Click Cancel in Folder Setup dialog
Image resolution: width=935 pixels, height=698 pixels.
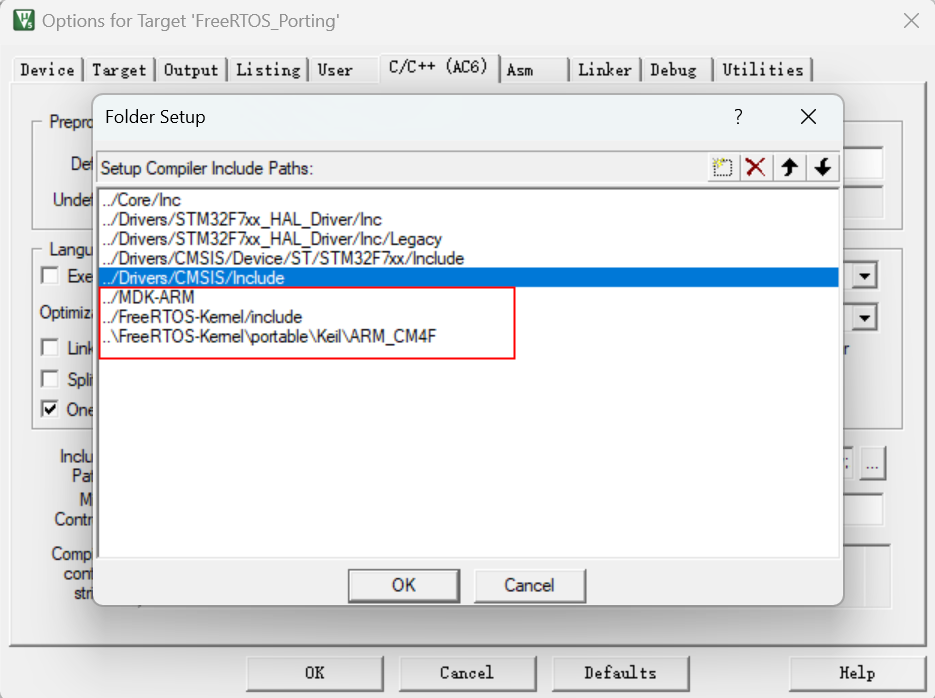pyautogui.click(x=529, y=585)
